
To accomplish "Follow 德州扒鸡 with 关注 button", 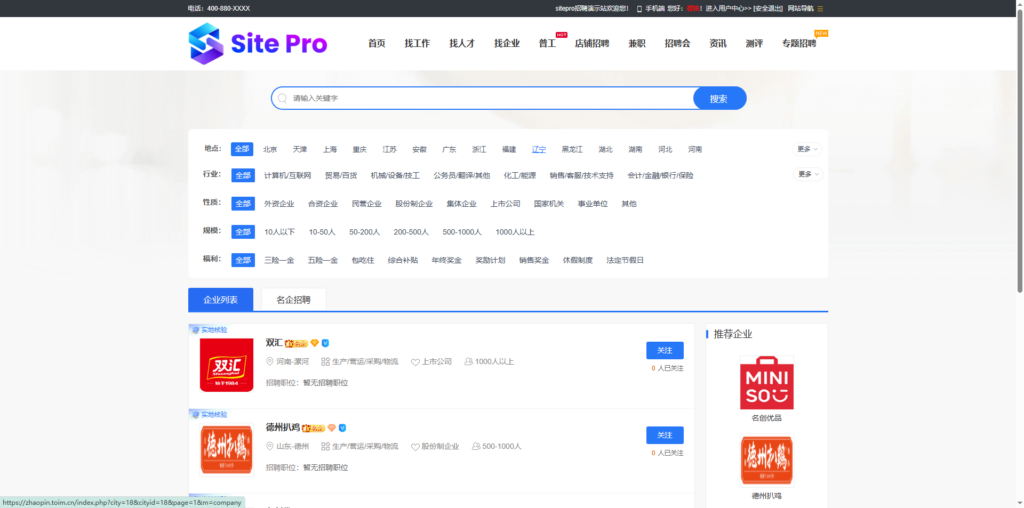I will tap(665, 436).
